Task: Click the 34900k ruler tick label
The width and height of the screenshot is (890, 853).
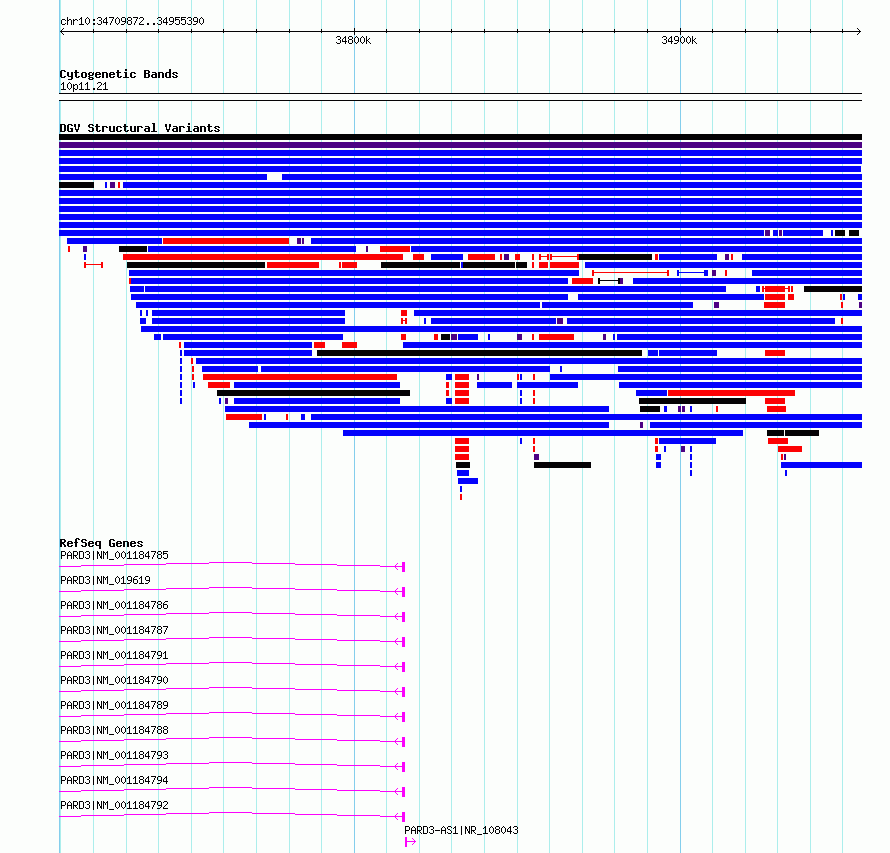Action: pyautogui.click(x=679, y=40)
